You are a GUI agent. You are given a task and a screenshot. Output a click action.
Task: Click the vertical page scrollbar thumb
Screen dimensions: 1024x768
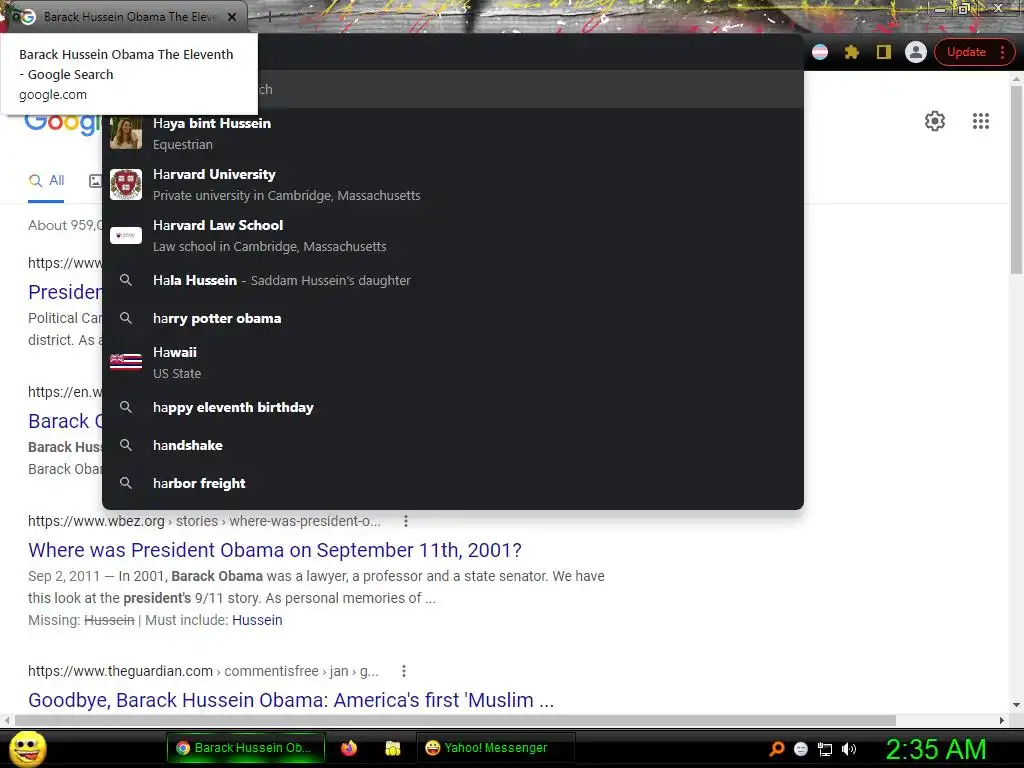[1016, 180]
